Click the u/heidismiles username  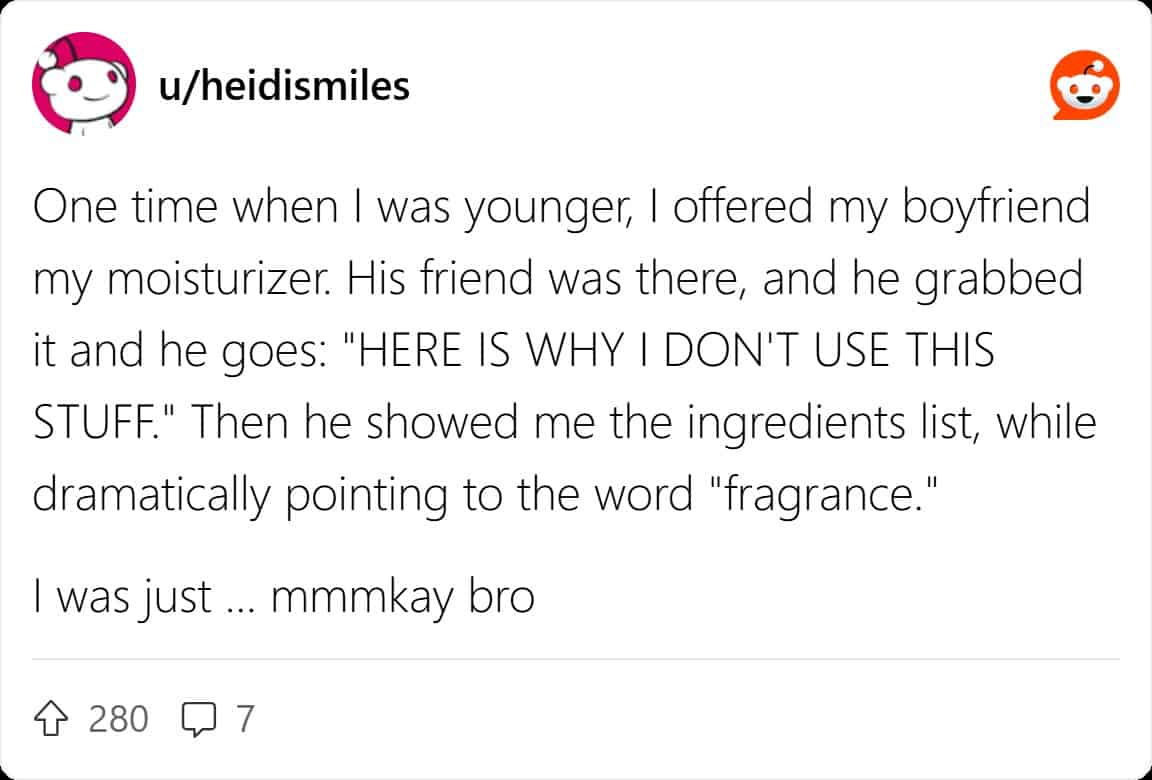(x=284, y=86)
